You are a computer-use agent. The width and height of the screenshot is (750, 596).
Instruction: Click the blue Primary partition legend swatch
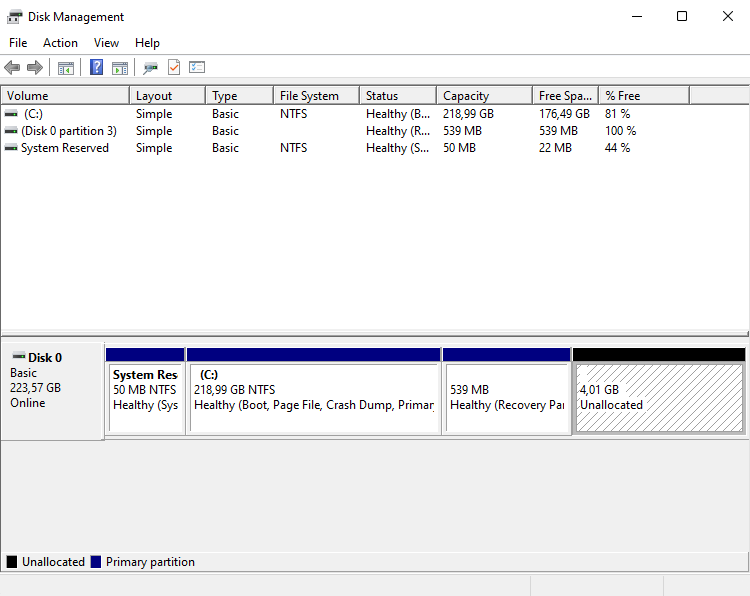(96, 562)
